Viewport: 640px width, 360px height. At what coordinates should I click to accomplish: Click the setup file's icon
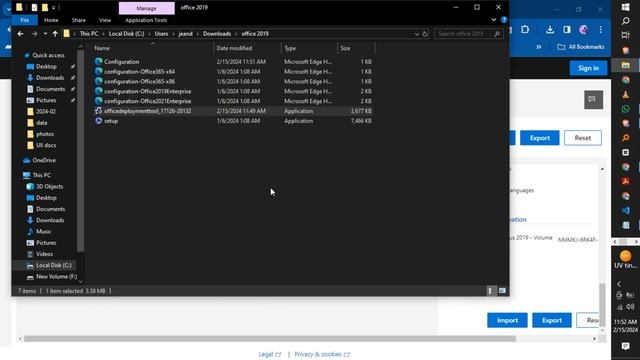tap(98, 121)
